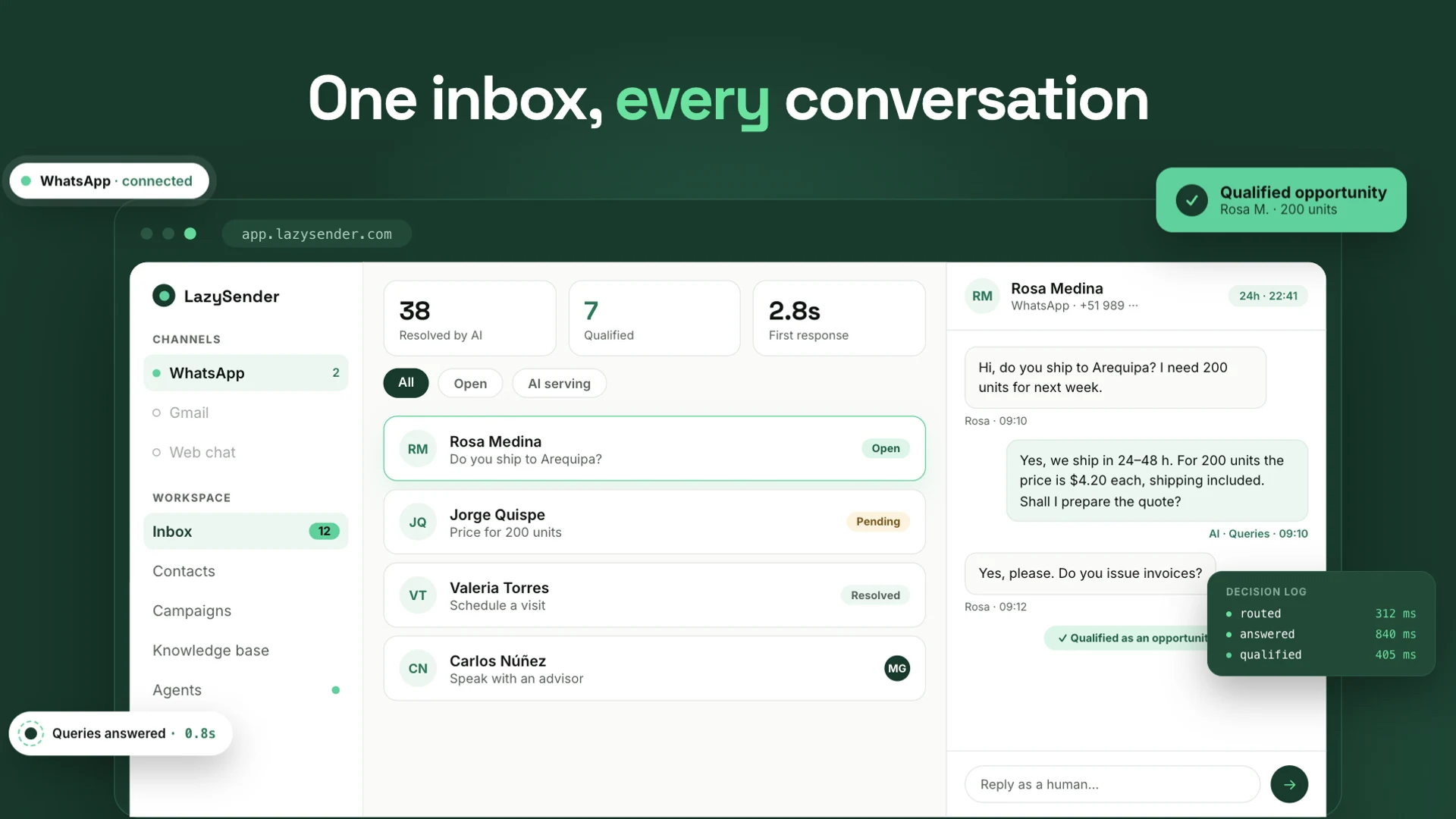The height and width of the screenshot is (819, 1456).
Task: Click the RM avatar in chat header
Action: tap(982, 296)
